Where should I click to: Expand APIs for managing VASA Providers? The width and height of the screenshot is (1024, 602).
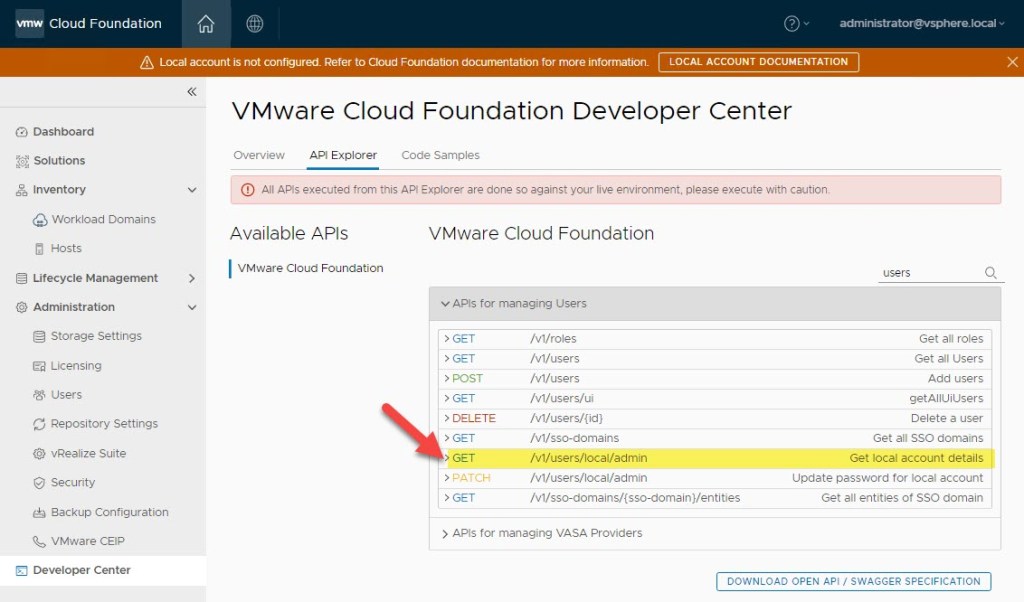(445, 534)
